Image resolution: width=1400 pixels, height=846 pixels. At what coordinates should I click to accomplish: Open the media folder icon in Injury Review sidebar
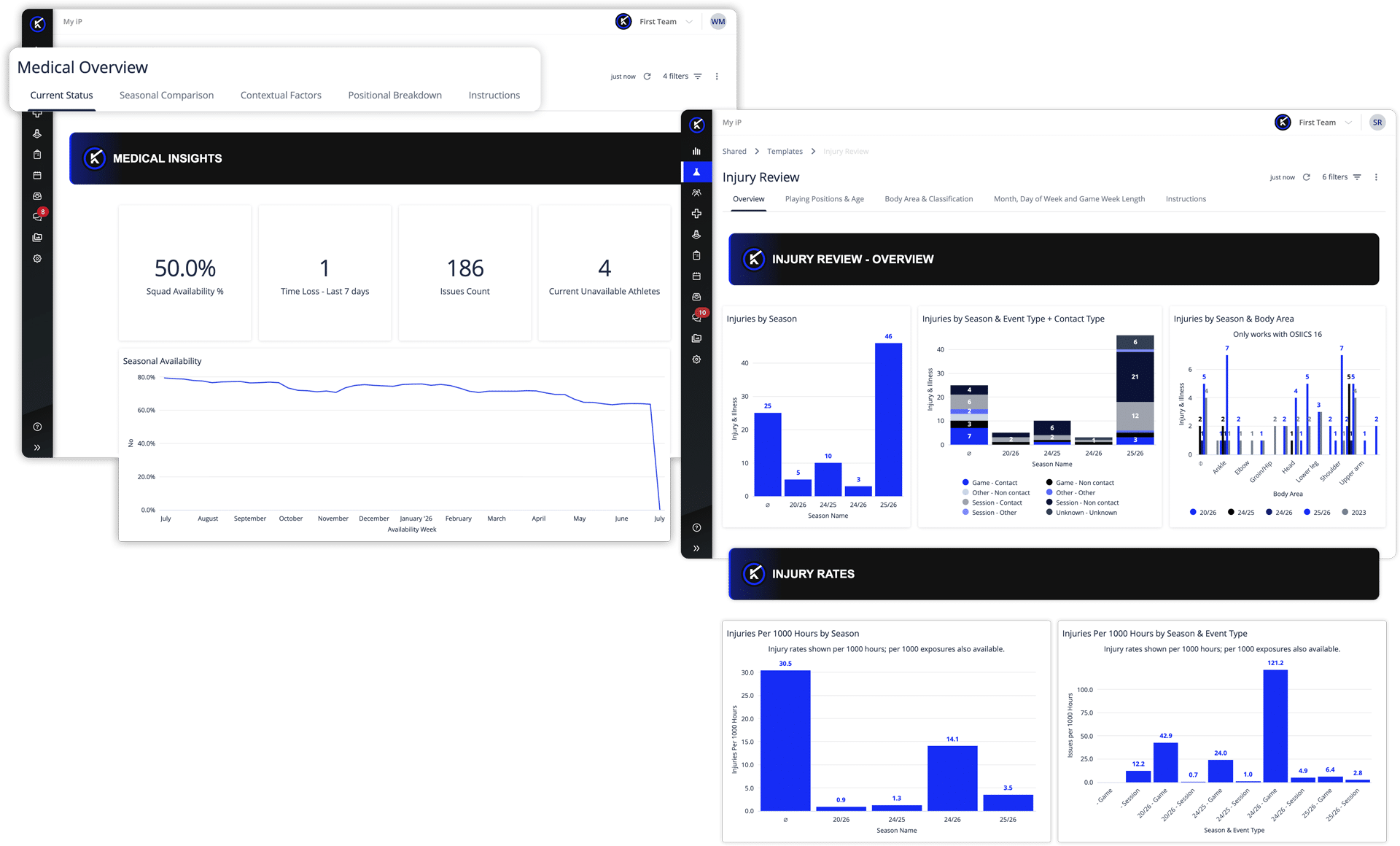(696, 338)
